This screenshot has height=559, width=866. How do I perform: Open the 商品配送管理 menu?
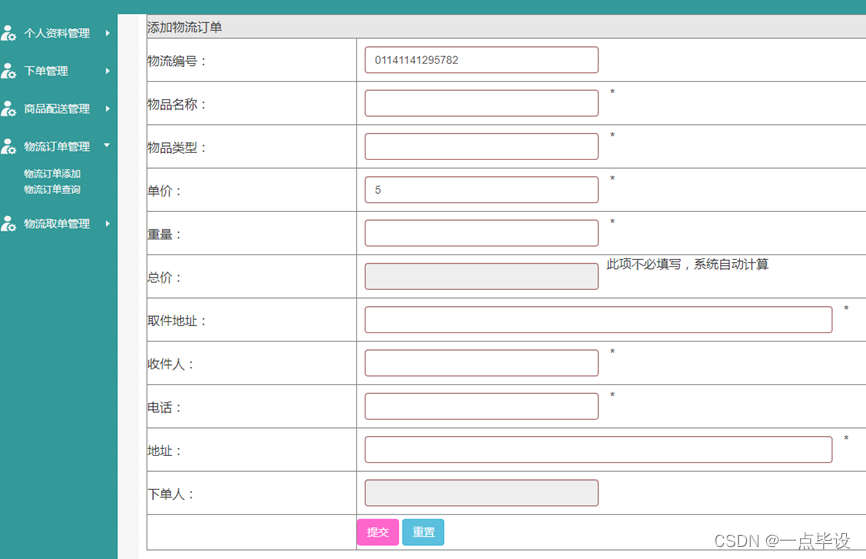pyautogui.click(x=56, y=109)
